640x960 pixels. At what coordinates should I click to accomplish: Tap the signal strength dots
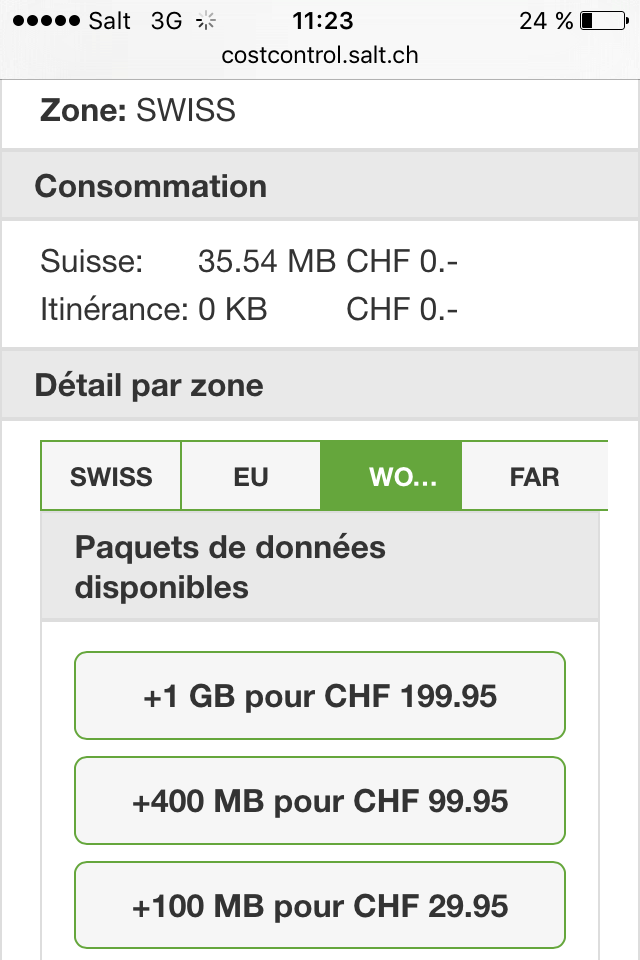[47, 21]
